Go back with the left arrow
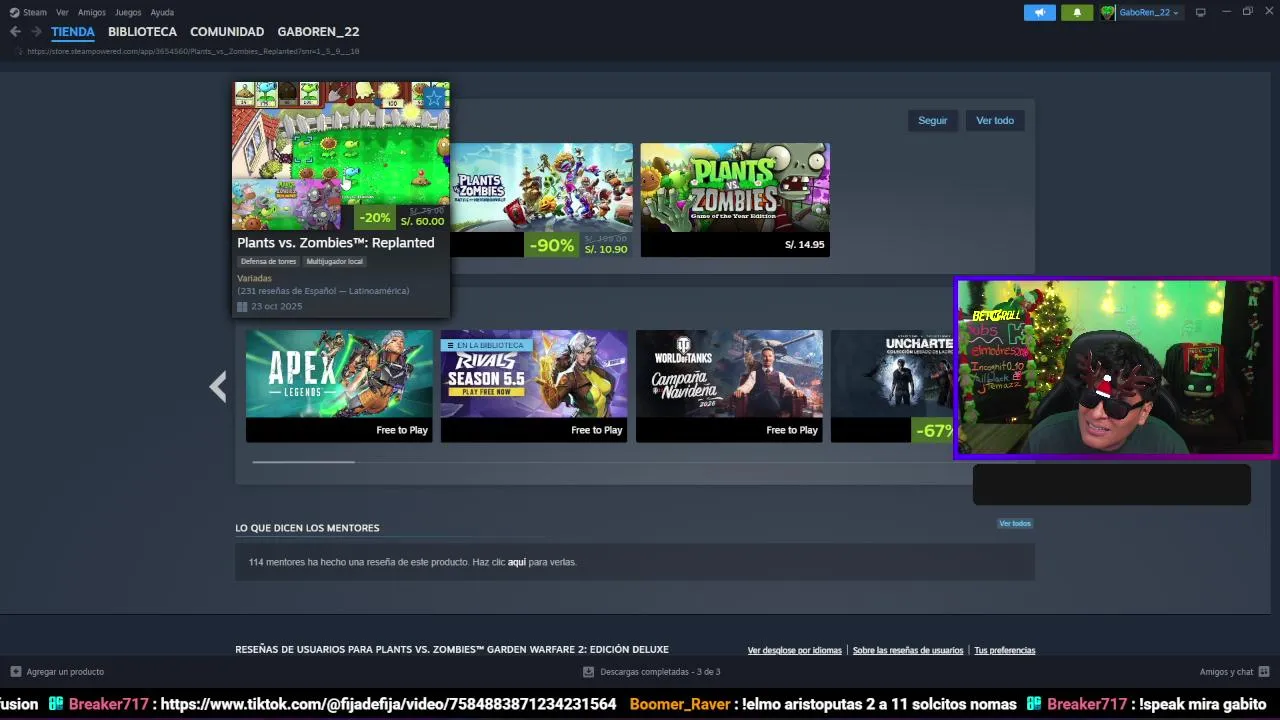The image size is (1280, 720). (x=15, y=32)
